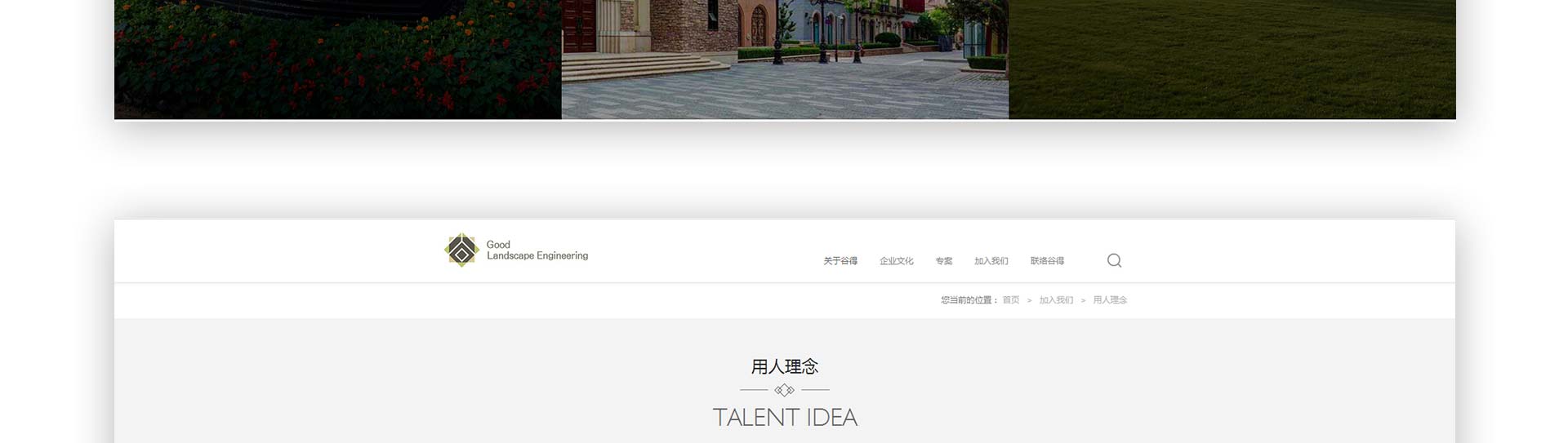Screen dimensions: 1568x443
Task: Click the diamond ornament under 用人理念 heading
Action: click(x=784, y=390)
